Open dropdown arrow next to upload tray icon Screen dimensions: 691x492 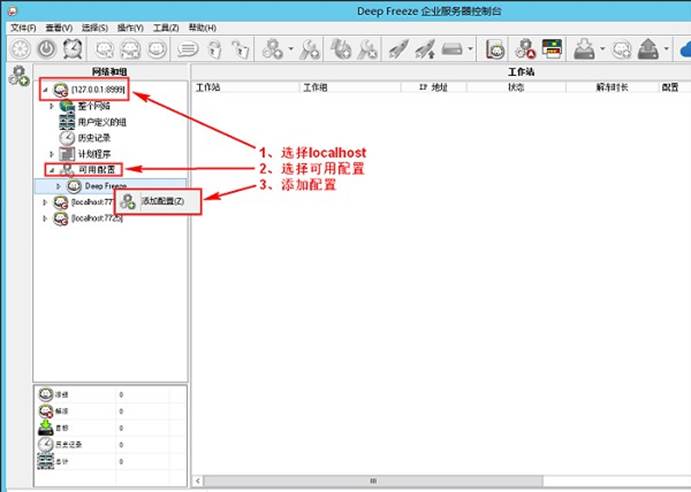666,48
